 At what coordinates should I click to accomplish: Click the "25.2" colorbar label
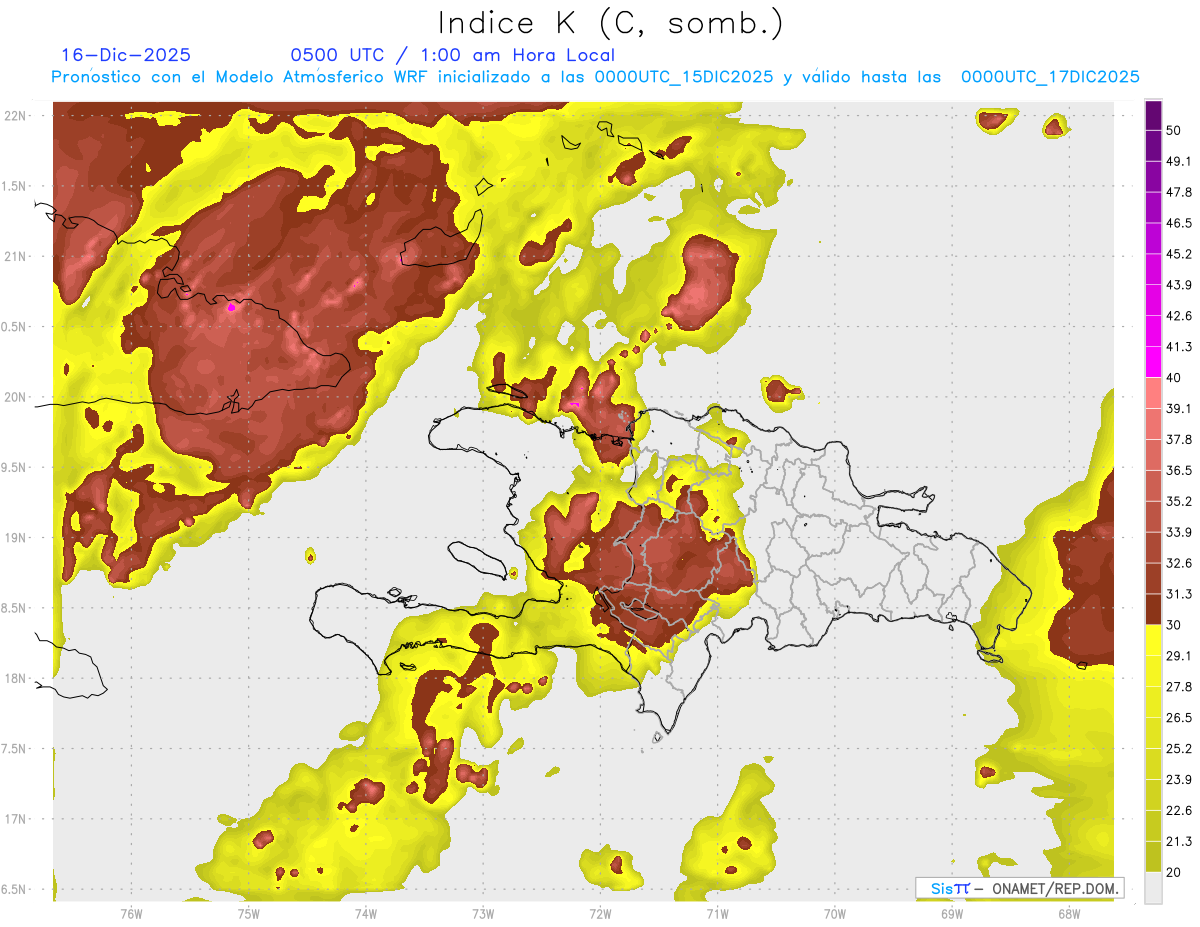[1178, 749]
